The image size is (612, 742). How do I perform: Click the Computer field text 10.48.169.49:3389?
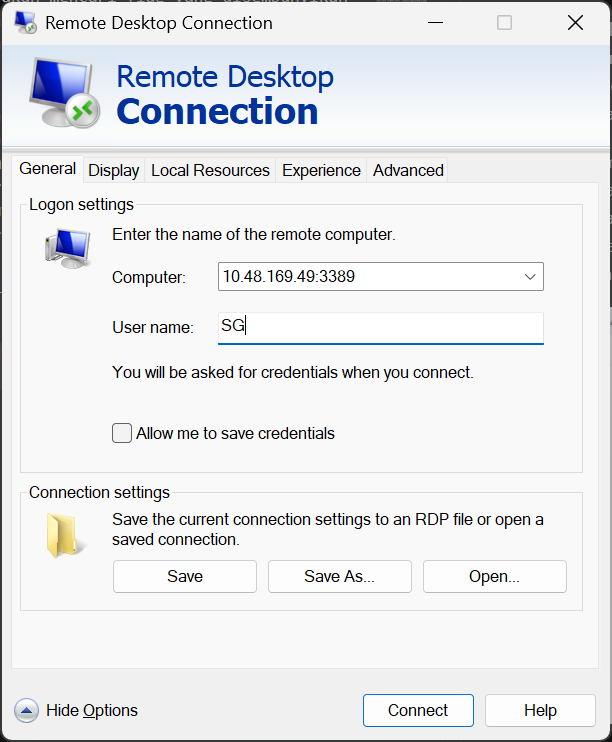(289, 276)
